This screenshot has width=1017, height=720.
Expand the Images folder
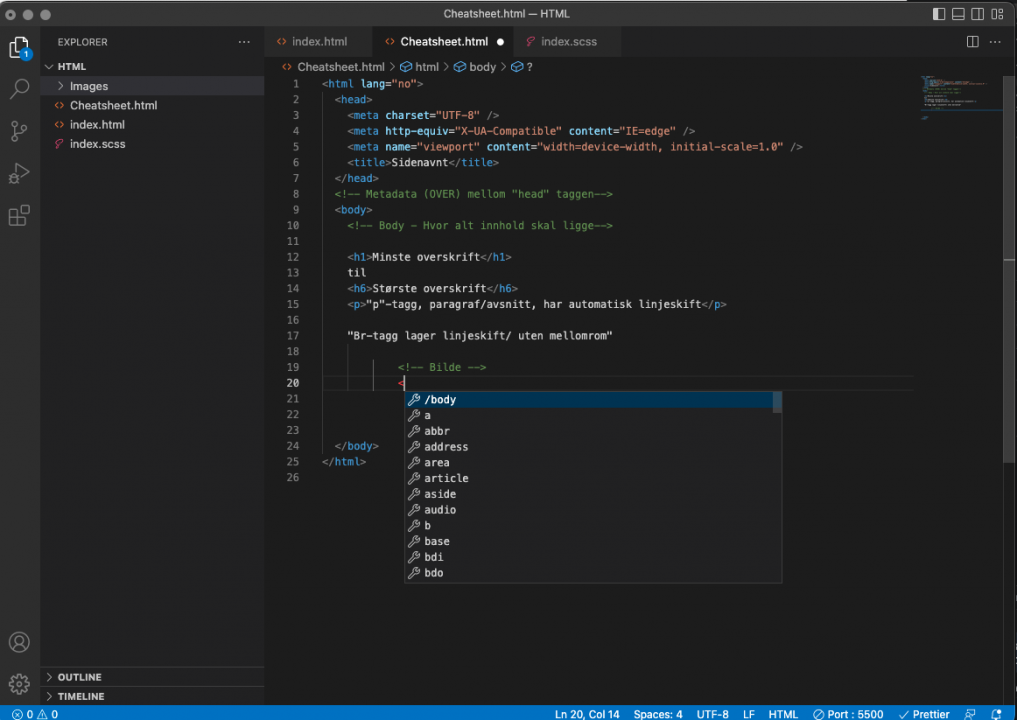pos(89,86)
